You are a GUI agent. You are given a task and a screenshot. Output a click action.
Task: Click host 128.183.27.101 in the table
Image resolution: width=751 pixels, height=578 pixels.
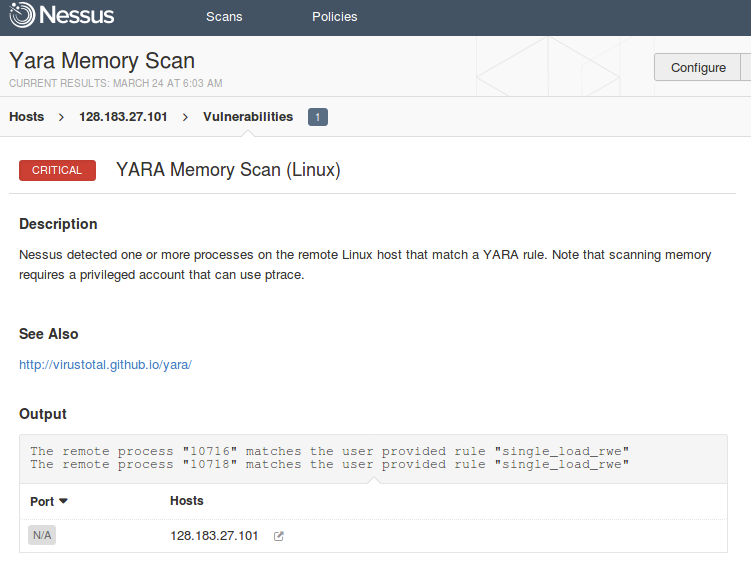(214, 535)
